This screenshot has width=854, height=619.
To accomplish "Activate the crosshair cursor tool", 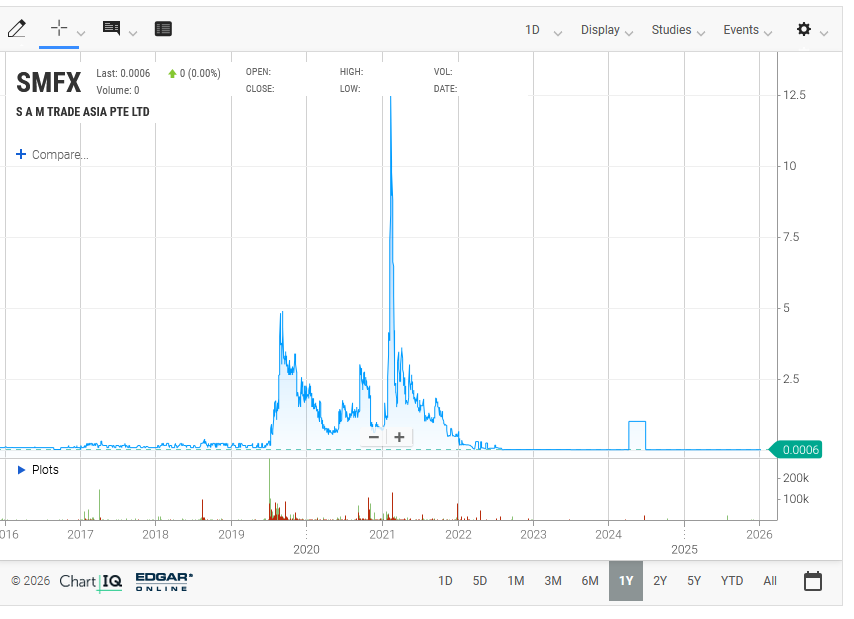I will point(59,29).
